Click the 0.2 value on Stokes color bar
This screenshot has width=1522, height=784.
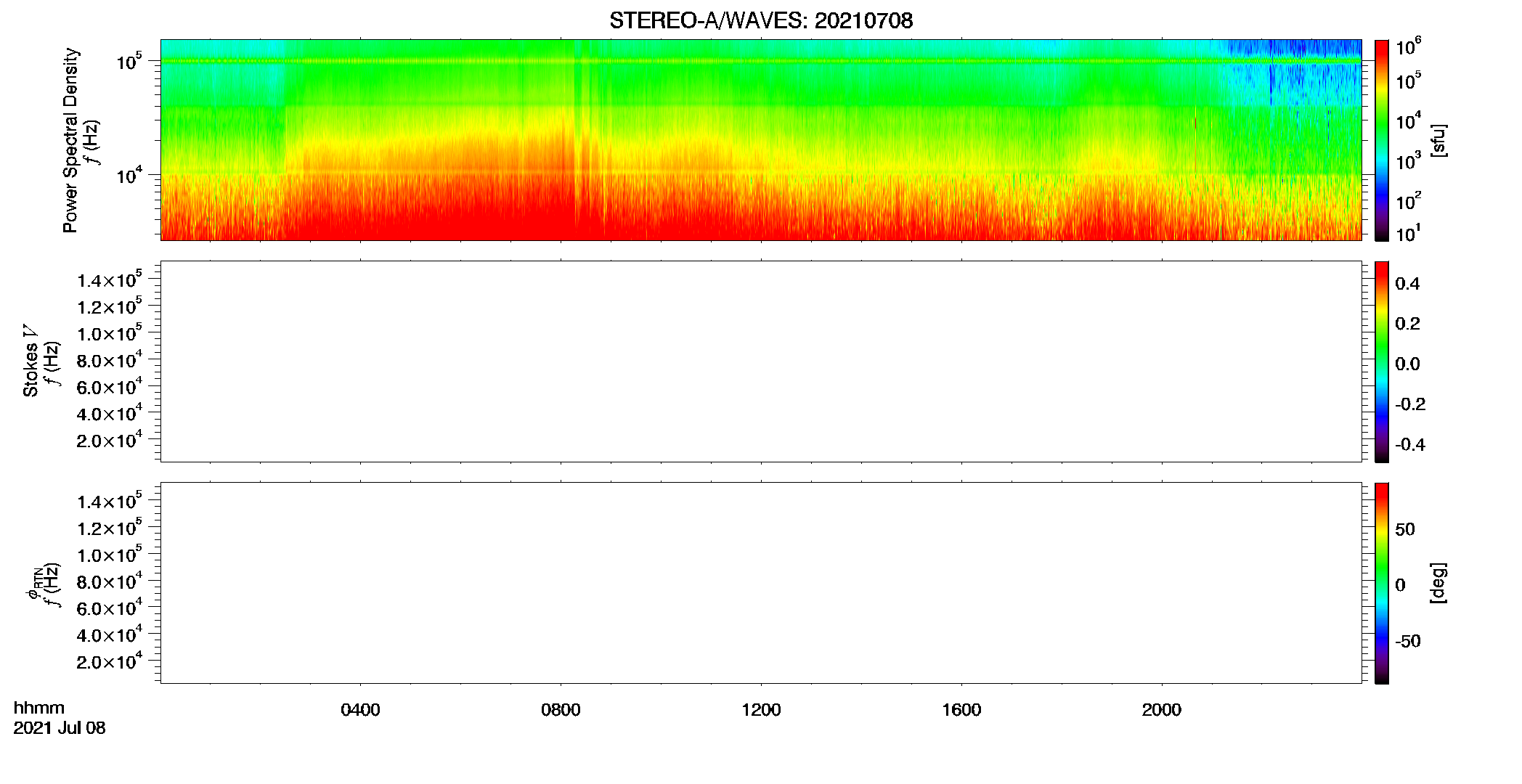pyautogui.click(x=1407, y=324)
